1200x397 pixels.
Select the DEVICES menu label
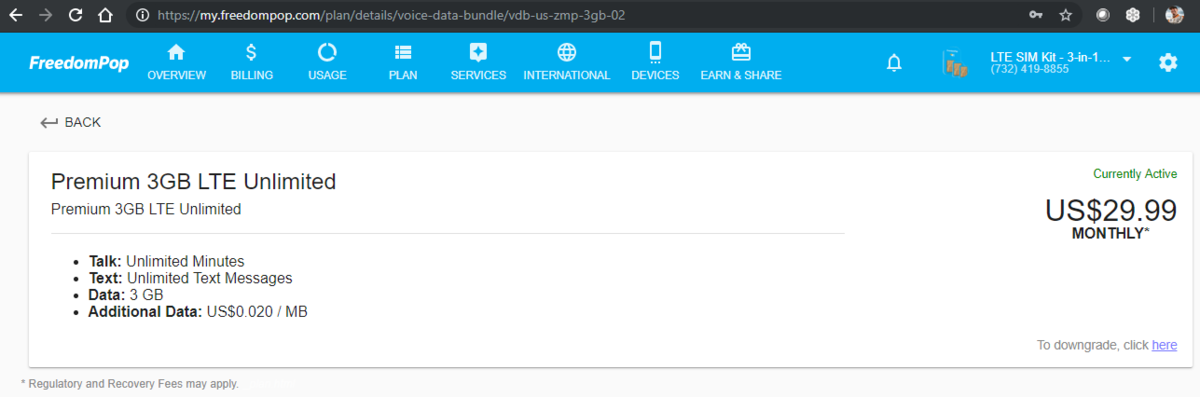click(655, 76)
